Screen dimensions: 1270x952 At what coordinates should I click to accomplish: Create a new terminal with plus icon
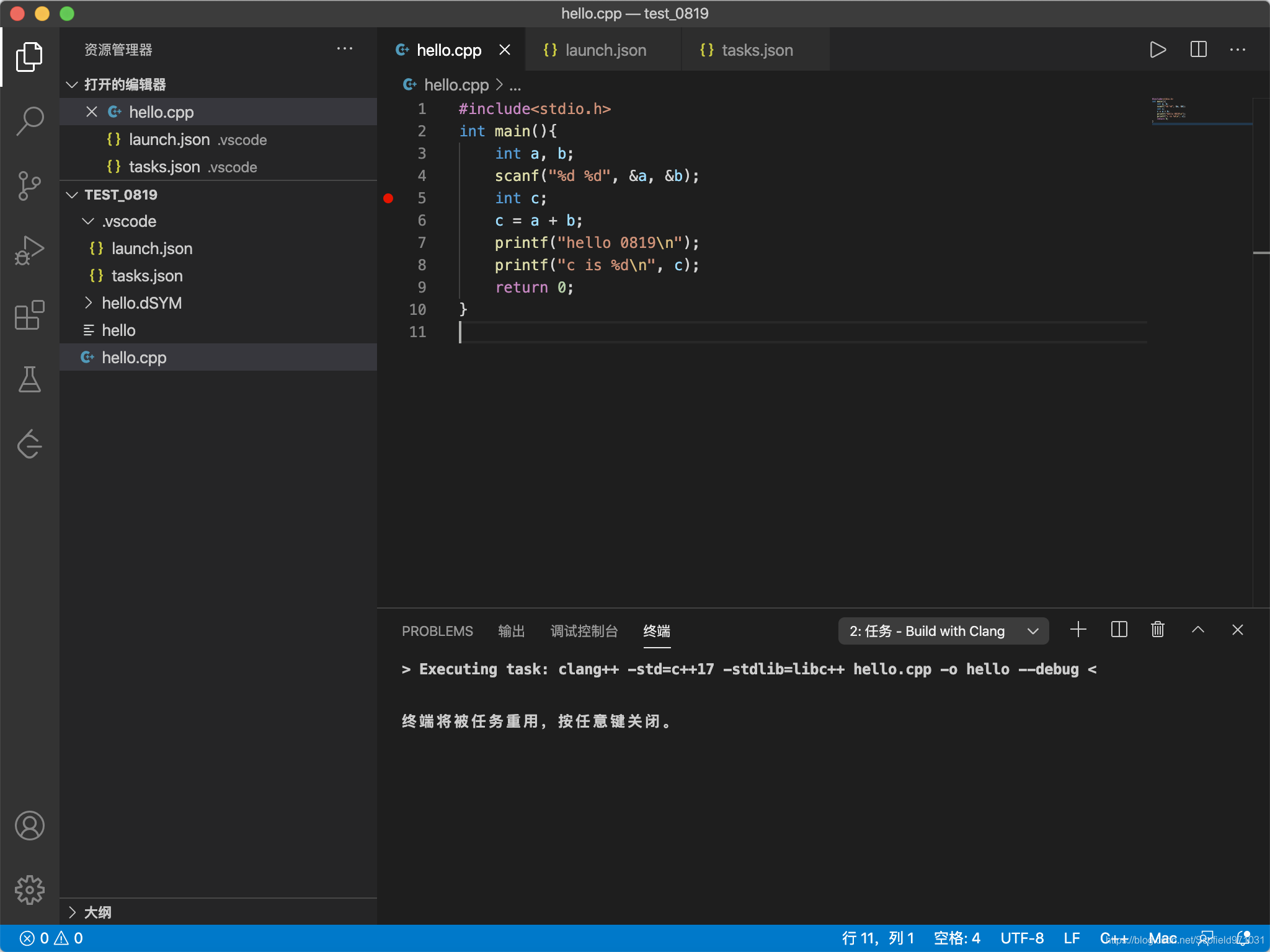1078,630
